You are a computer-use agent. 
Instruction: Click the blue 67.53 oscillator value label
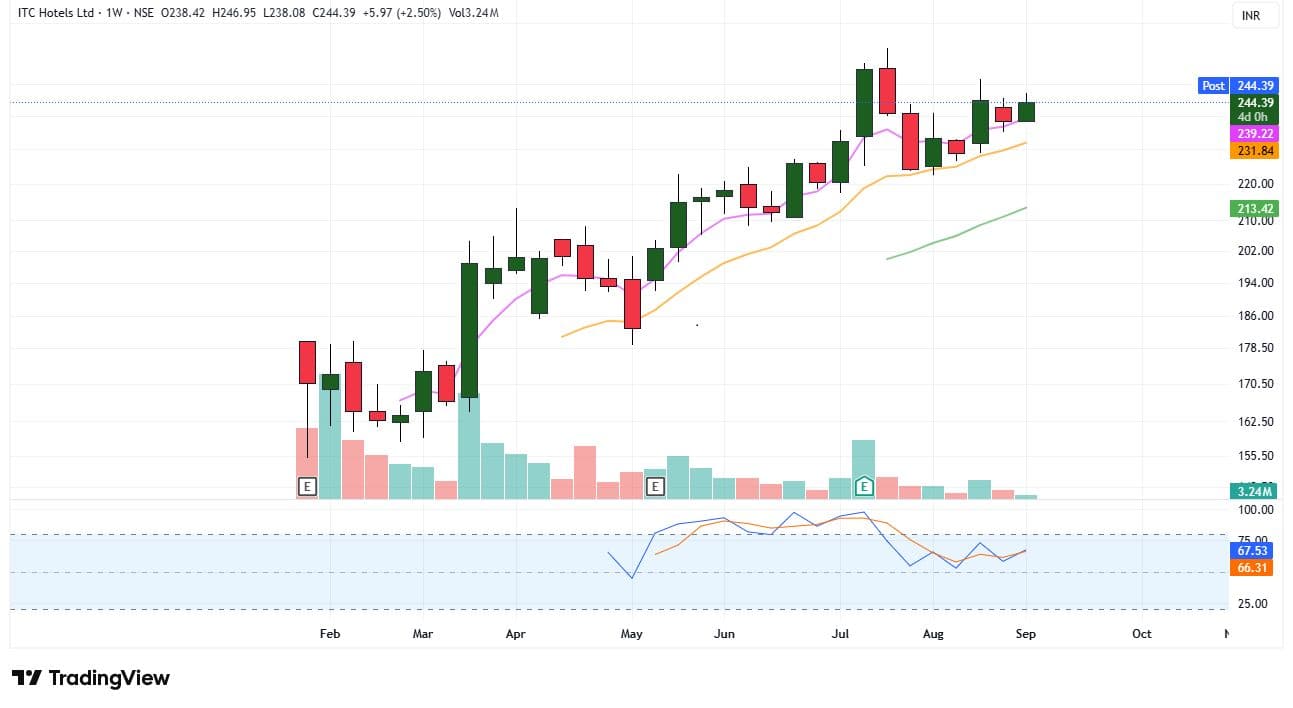point(1254,550)
